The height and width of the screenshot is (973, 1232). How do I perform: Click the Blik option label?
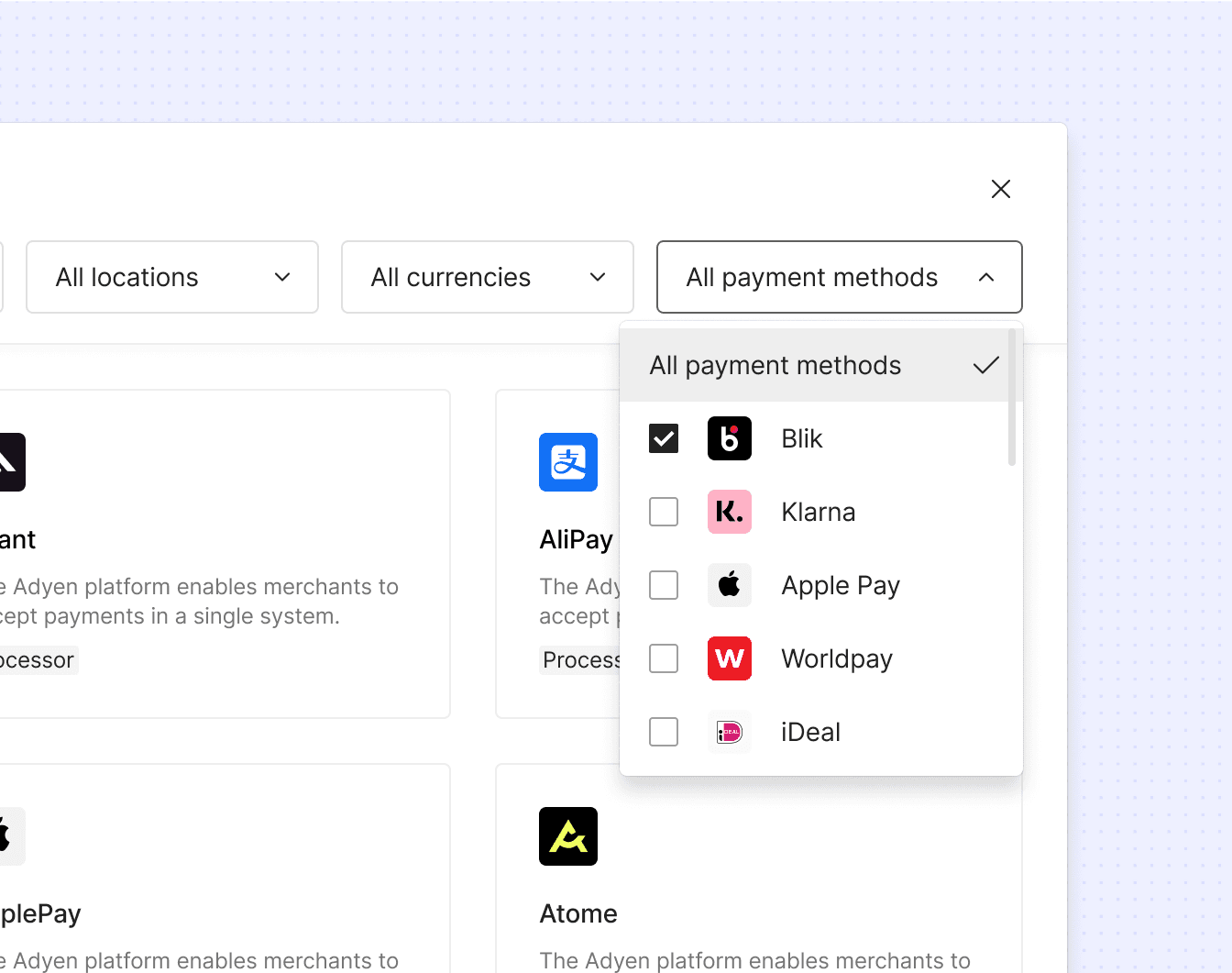[802, 438]
